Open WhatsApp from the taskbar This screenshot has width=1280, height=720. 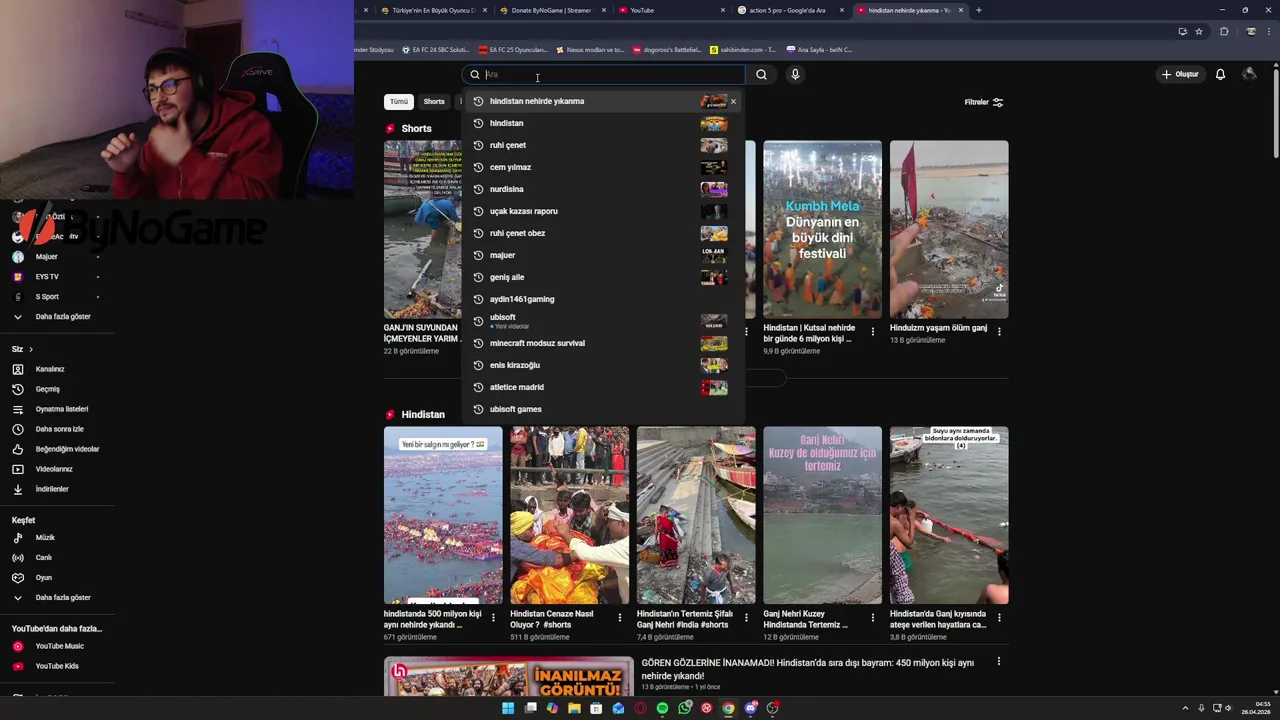pyautogui.click(x=684, y=708)
